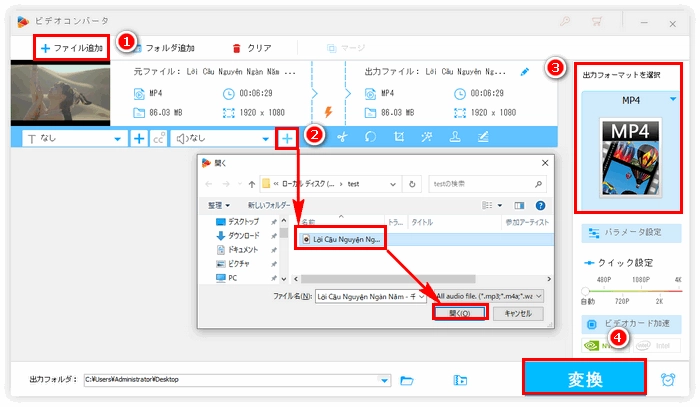Image resolution: width=700 pixels, height=407 pixels.
Task: Expand the audio track なし dropdown
Action: (265, 138)
